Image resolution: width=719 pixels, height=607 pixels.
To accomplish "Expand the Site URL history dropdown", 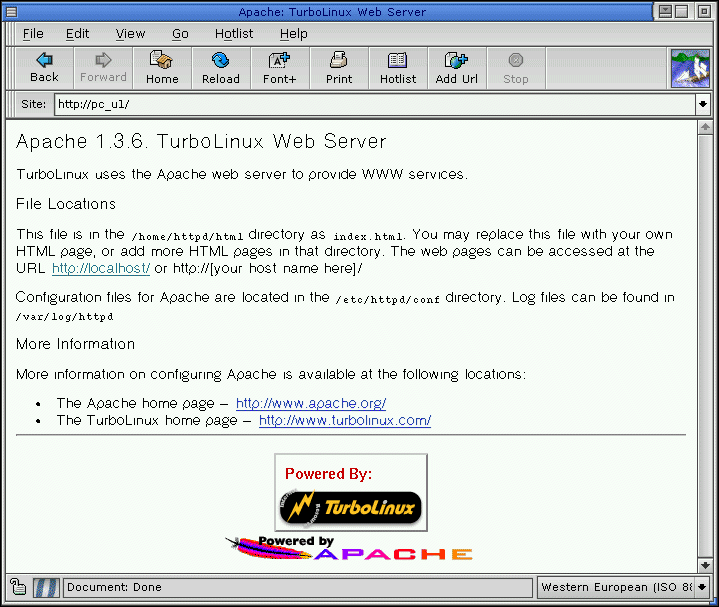I will [702, 104].
